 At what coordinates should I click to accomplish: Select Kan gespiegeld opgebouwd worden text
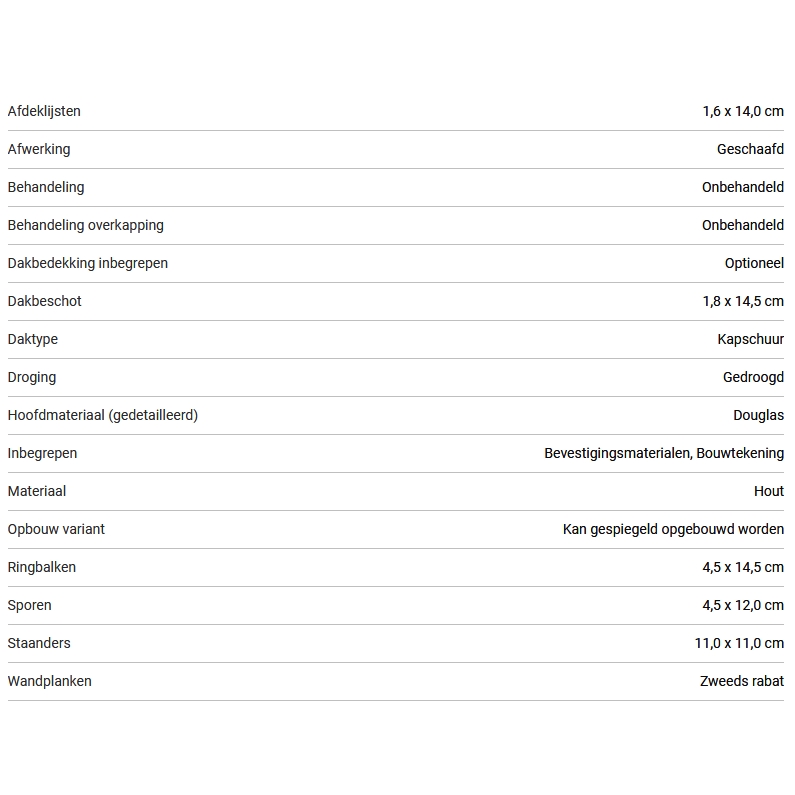pyautogui.click(x=673, y=529)
